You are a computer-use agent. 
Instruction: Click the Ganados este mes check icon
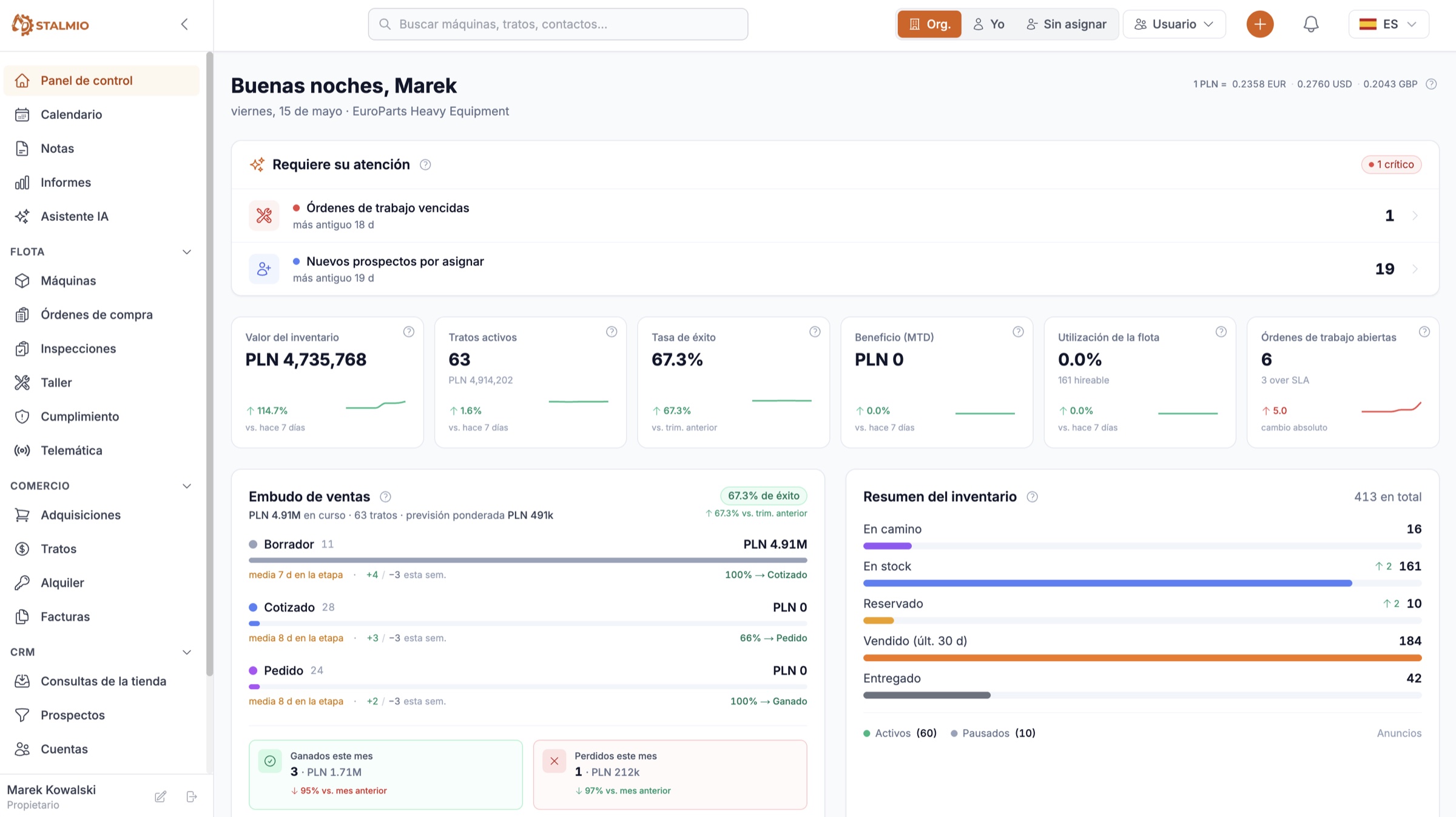point(270,761)
